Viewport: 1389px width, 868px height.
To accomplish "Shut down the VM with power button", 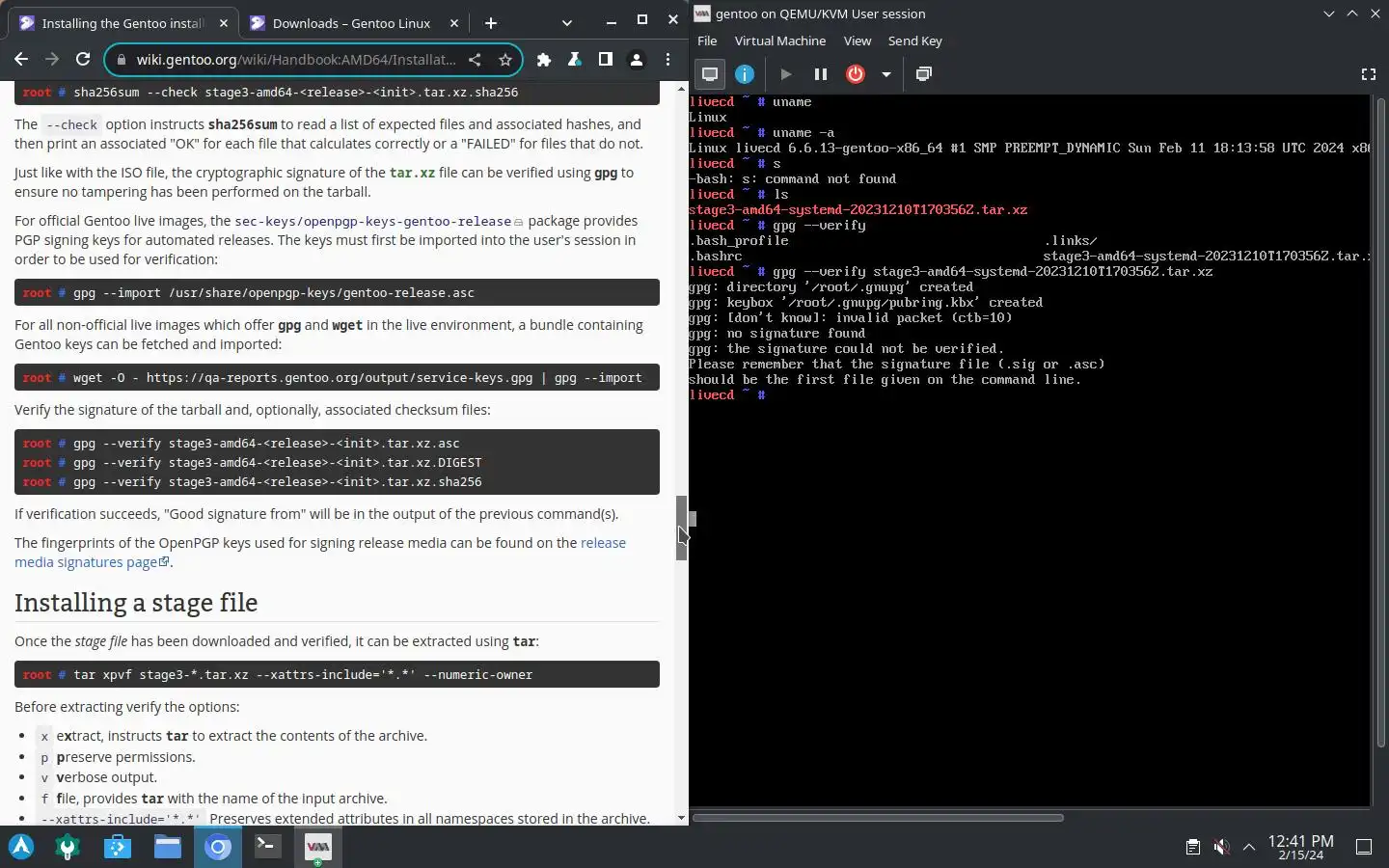I will click(x=855, y=74).
